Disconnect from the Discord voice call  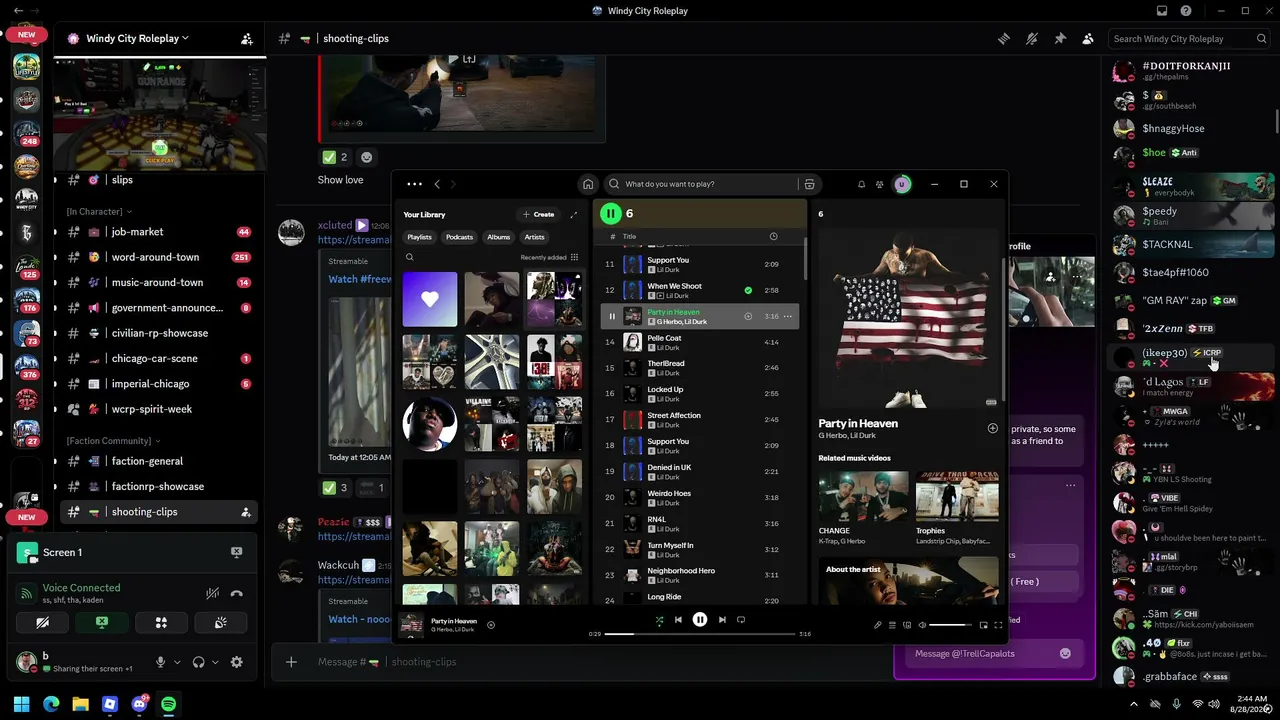point(236,593)
